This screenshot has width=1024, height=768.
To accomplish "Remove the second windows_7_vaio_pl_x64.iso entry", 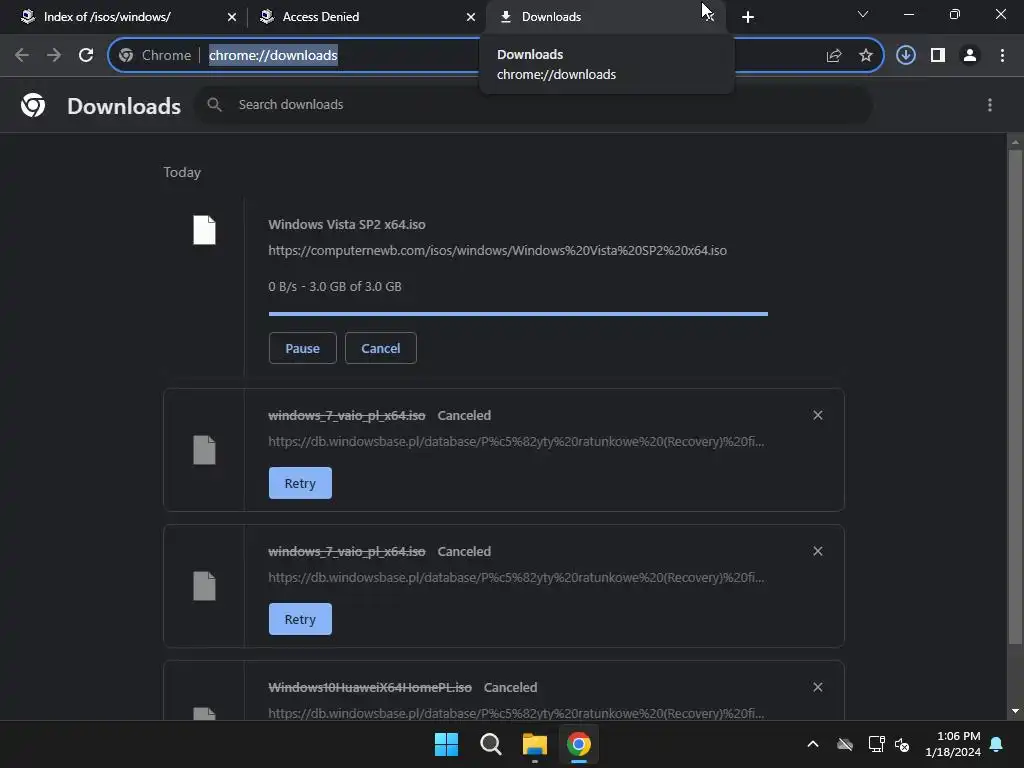I will [x=818, y=551].
